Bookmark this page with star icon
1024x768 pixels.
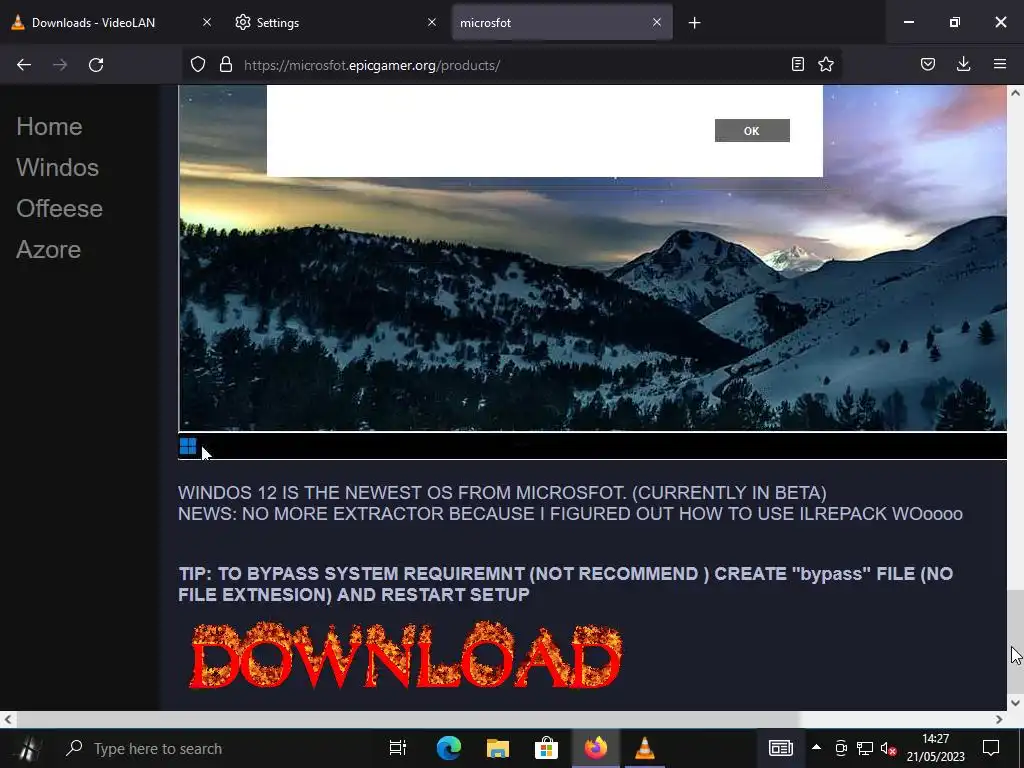click(826, 64)
